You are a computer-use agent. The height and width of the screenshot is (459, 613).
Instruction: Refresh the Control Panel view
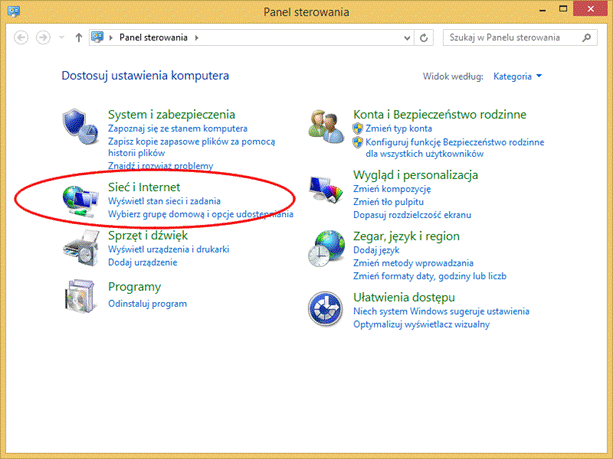(x=424, y=38)
